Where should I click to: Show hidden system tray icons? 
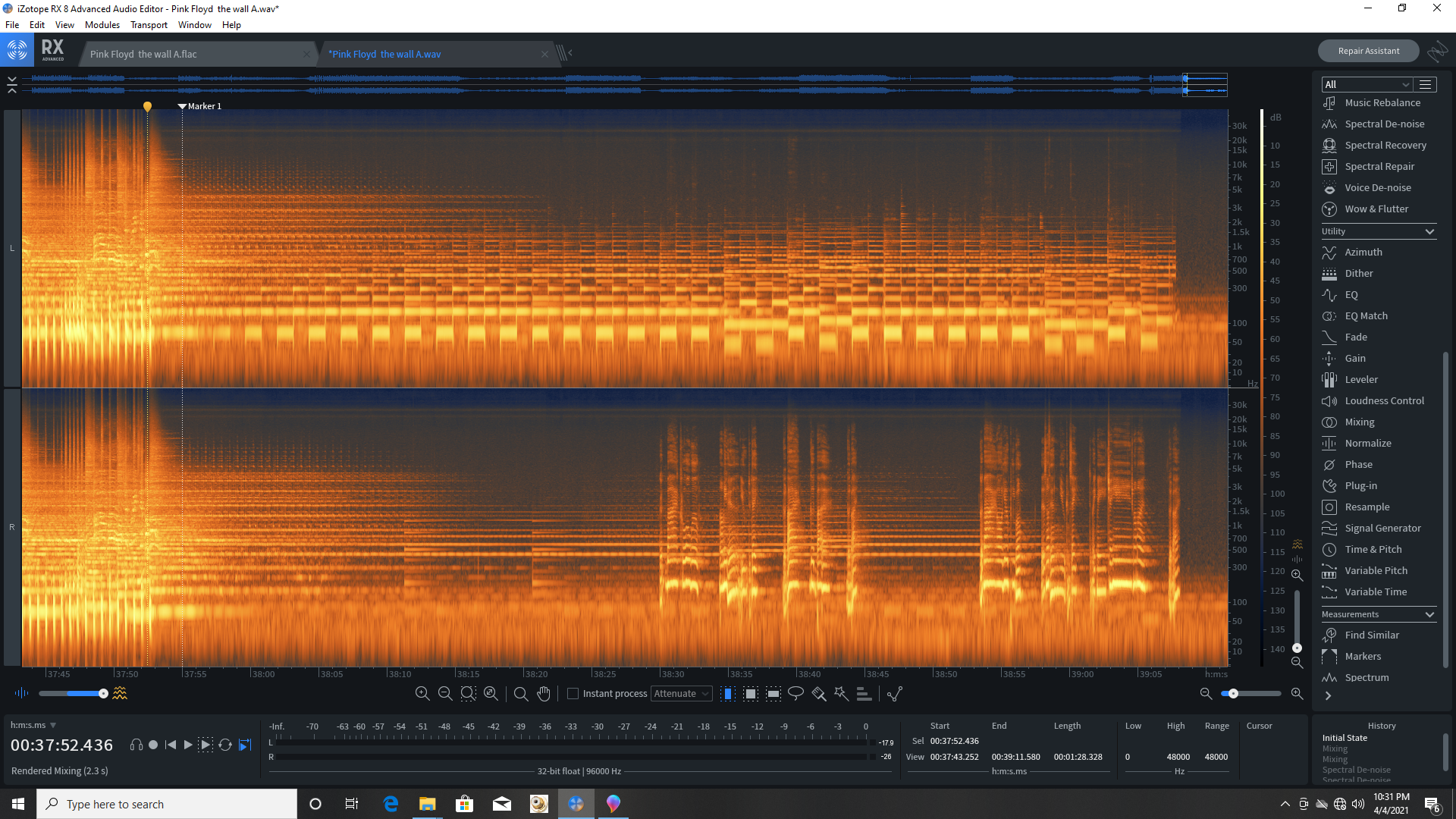point(1285,804)
